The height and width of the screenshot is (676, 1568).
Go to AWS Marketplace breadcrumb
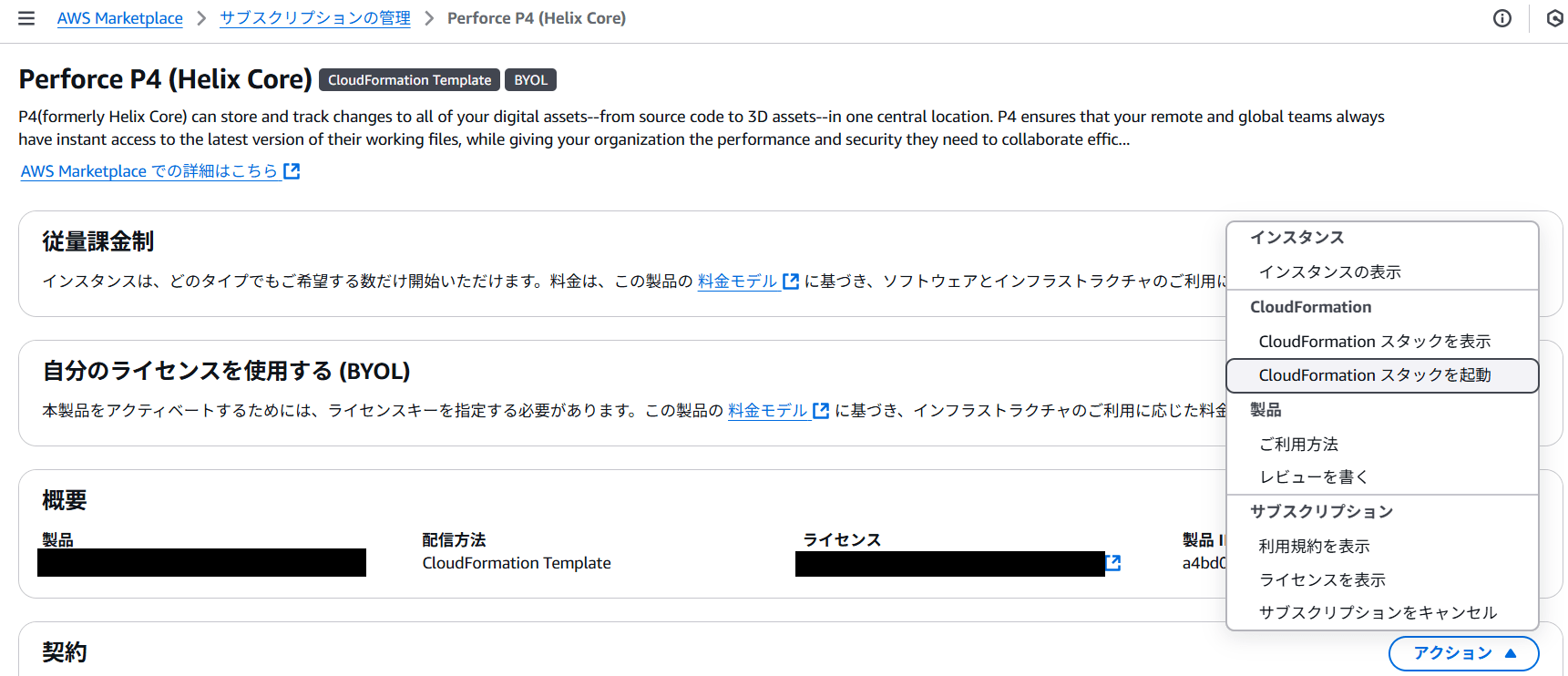120,18
